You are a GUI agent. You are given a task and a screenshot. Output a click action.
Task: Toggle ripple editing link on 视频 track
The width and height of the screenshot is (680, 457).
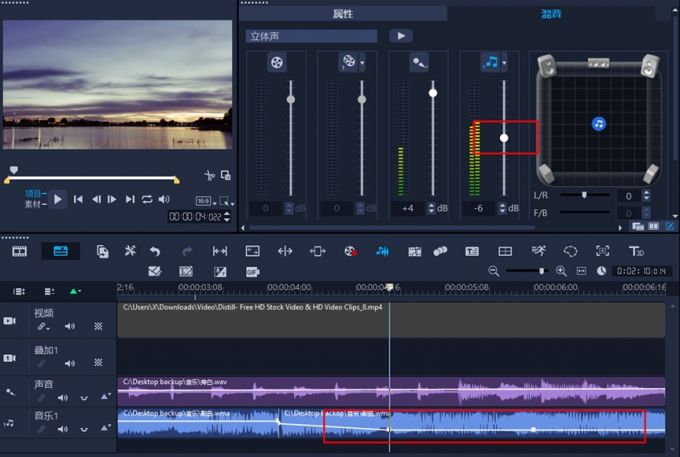pyautogui.click(x=42, y=326)
